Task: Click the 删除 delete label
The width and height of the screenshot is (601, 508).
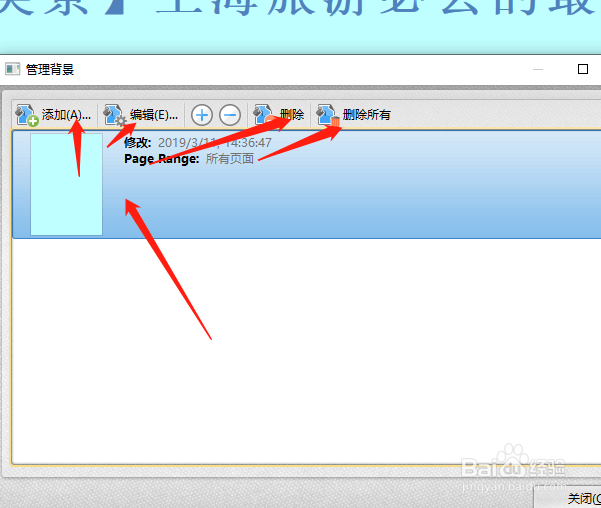Action: point(292,114)
